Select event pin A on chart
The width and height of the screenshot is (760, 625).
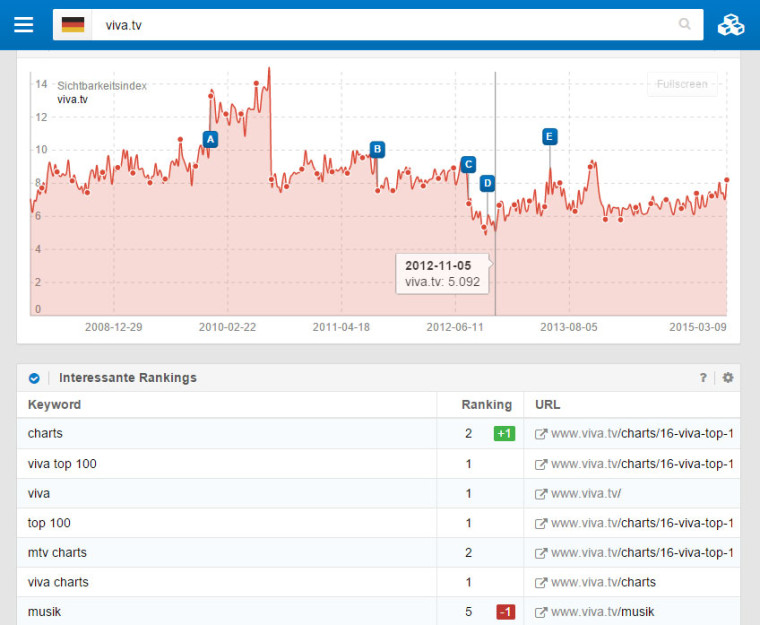tap(210, 140)
